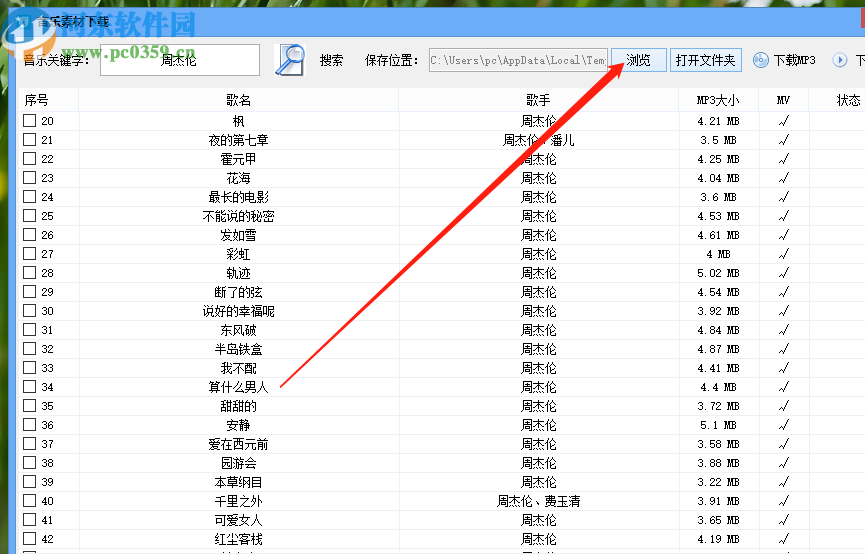
Task: Check the box for song 20 枫
Action: [30, 120]
